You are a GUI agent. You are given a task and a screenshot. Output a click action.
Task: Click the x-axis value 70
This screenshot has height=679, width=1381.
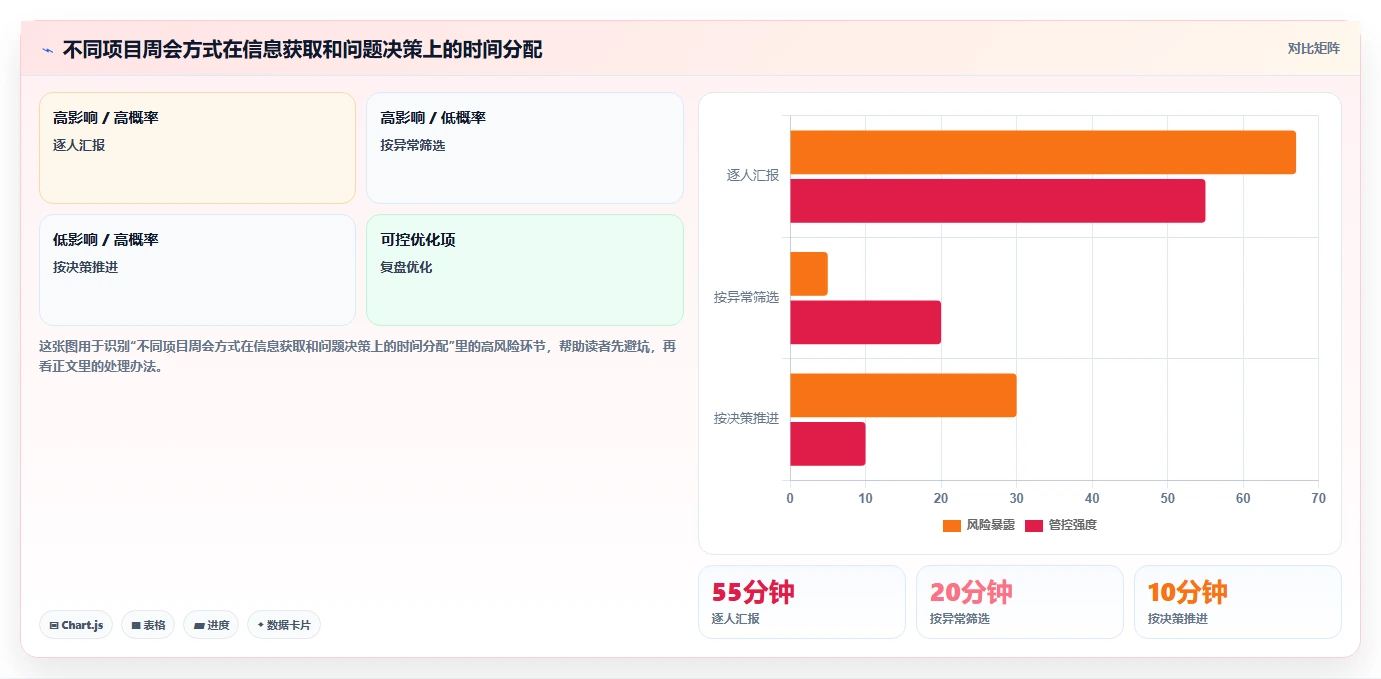[x=1318, y=498]
